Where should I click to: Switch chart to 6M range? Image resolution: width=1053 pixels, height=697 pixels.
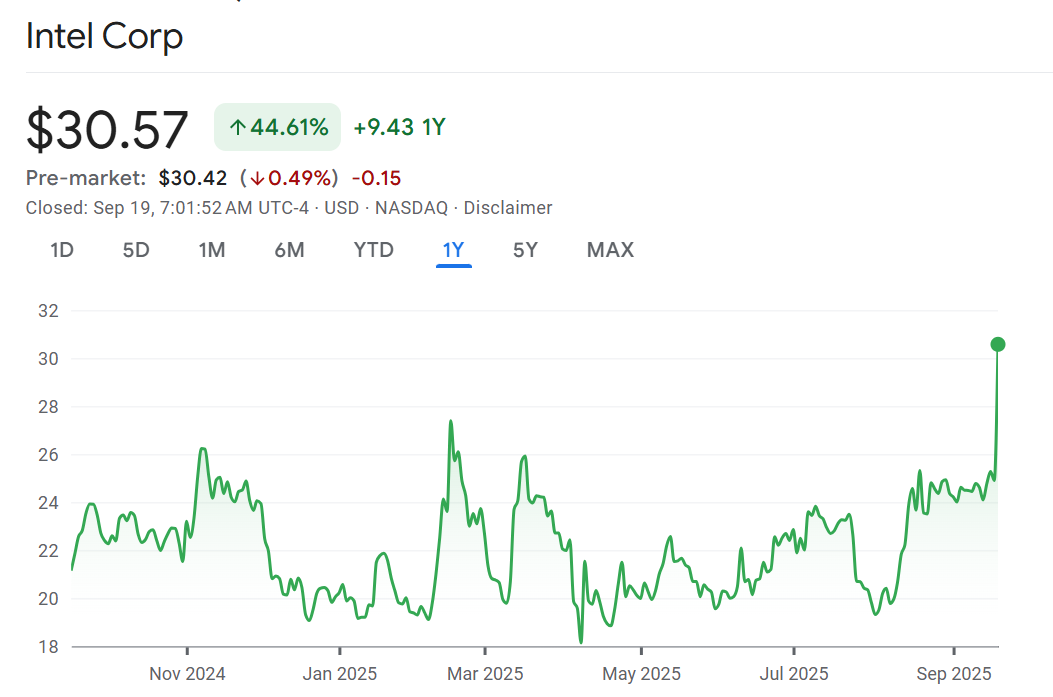[x=289, y=250]
